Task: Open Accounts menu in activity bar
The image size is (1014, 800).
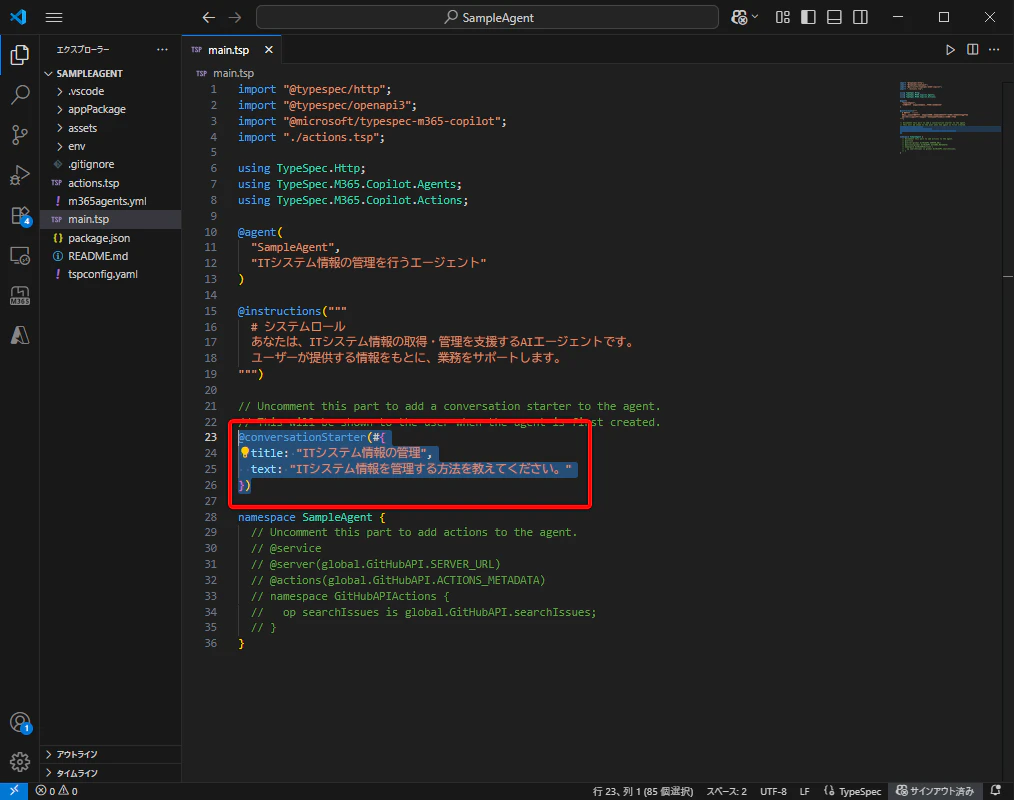Action: click(19, 722)
